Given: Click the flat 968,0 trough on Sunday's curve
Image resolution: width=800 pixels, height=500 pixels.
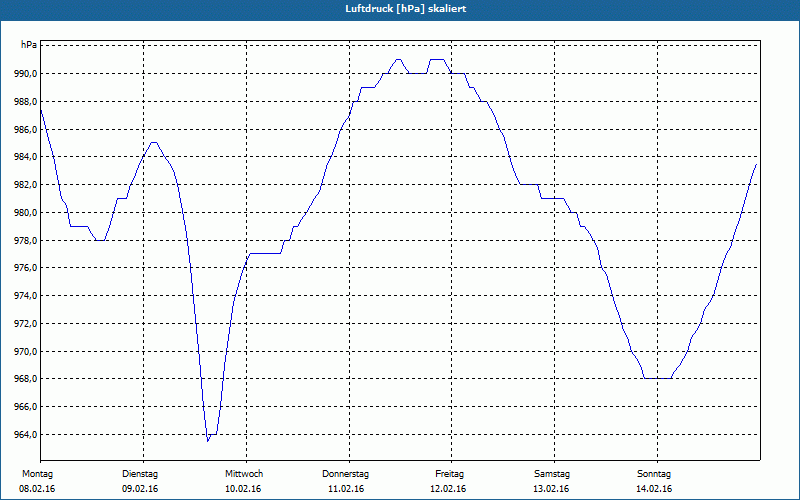Looking at the screenshot, I should point(658,379).
